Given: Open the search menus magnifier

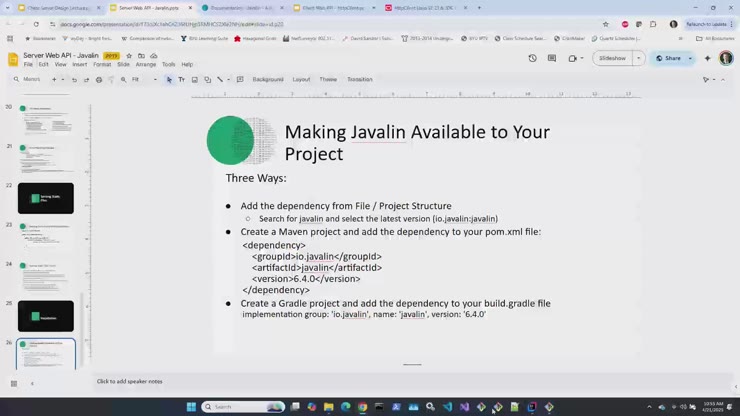Looking at the screenshot, I should click(x=16, y=79).
